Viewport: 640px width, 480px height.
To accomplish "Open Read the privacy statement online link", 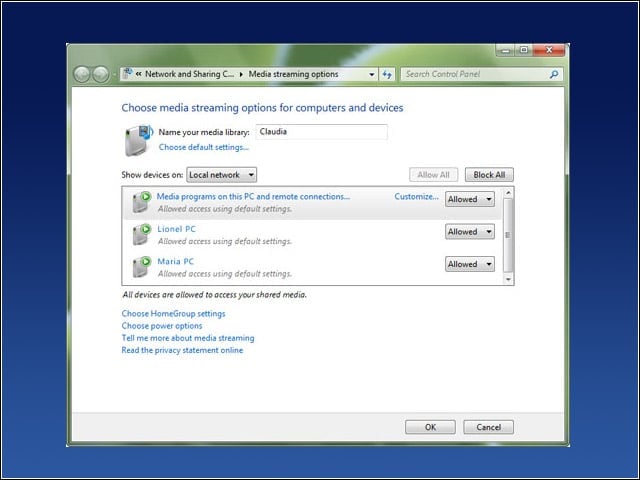I will (x=182, y=350).
